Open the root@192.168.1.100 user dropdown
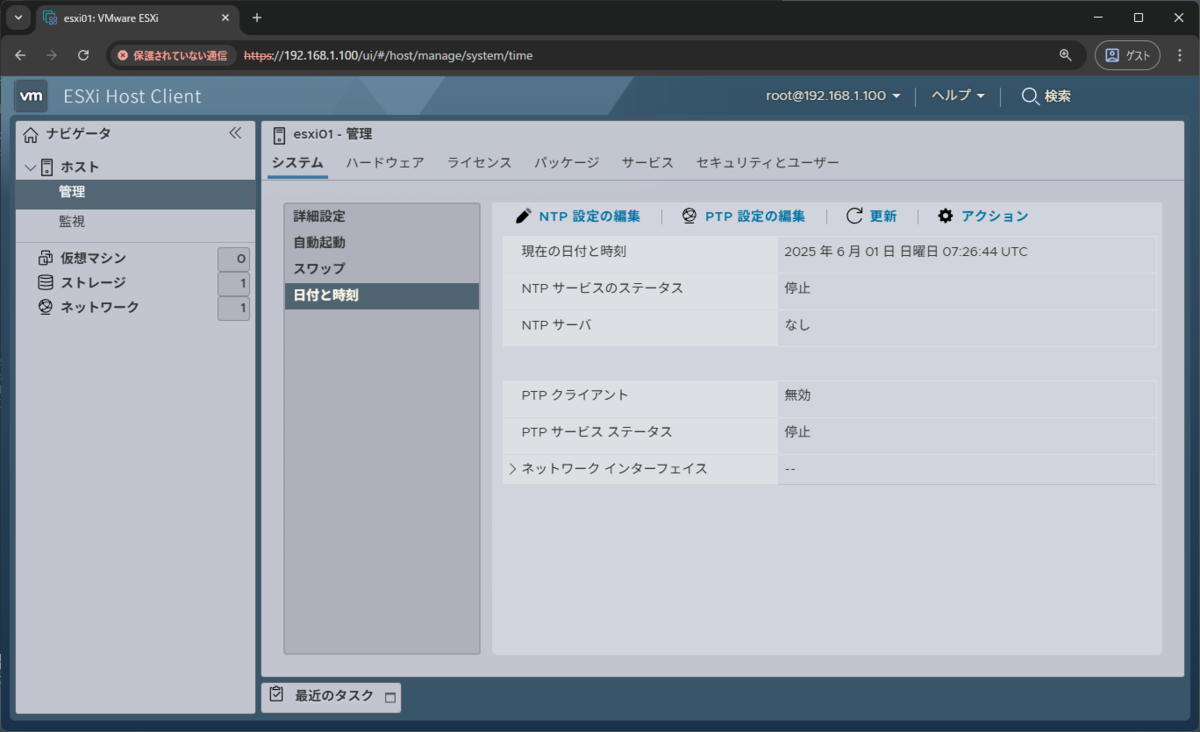The height and width of the screenshot is (732, 1200). pos(833,96)
